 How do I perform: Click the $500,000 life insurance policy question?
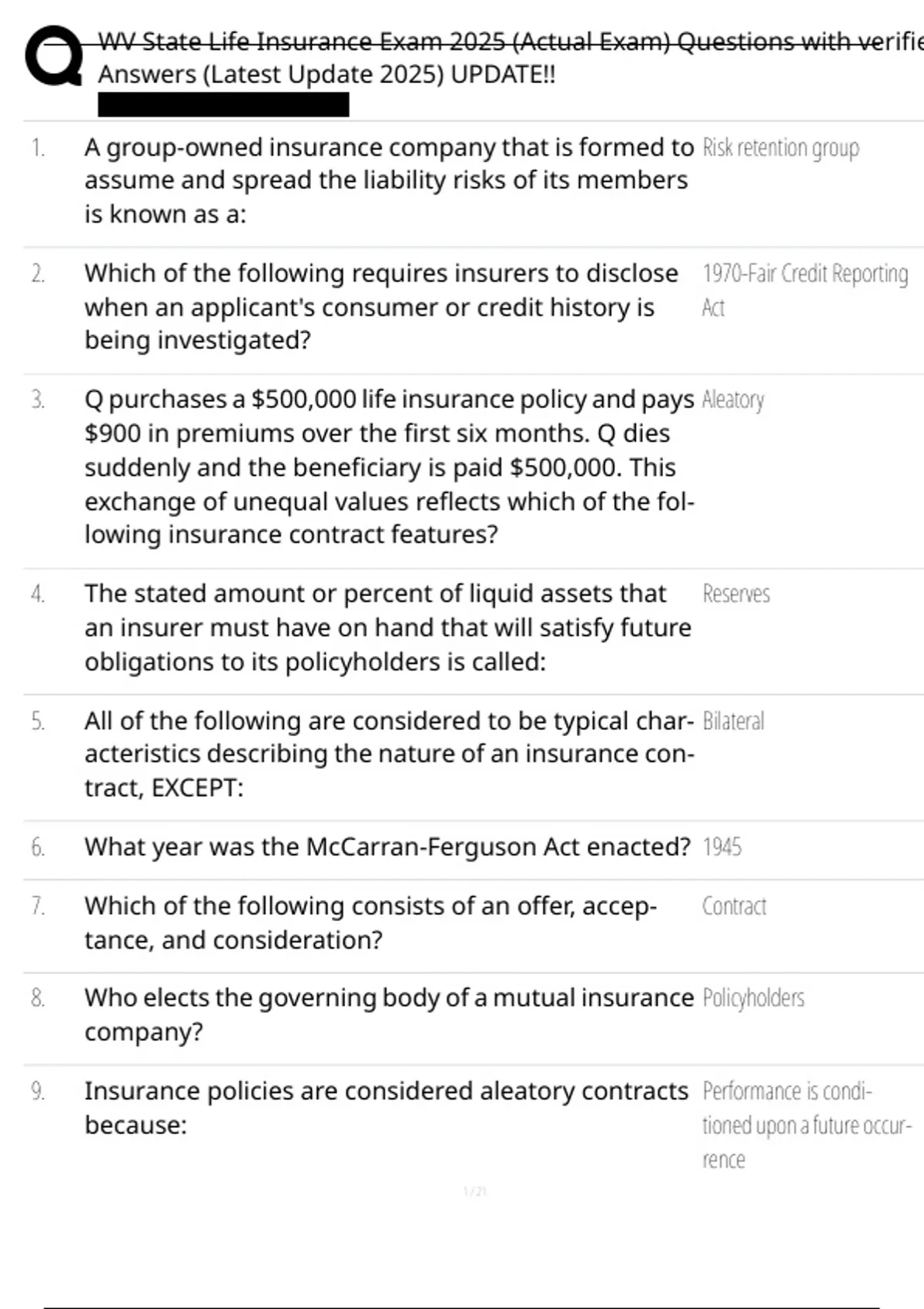388,467
